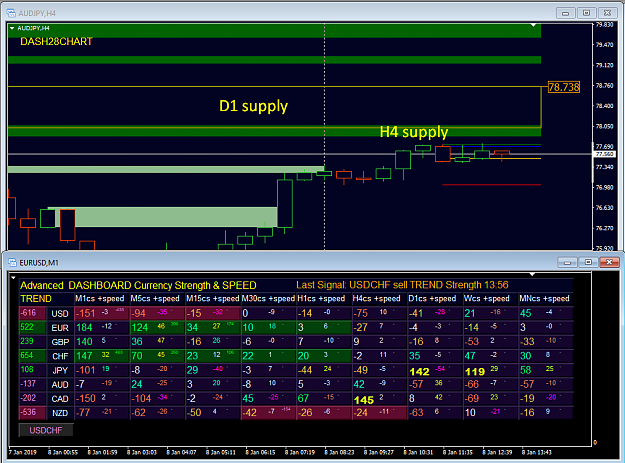Click the USDCHF symbol button
The width and height of the screenshot is (625, 463).
click(x=46, y=430)
